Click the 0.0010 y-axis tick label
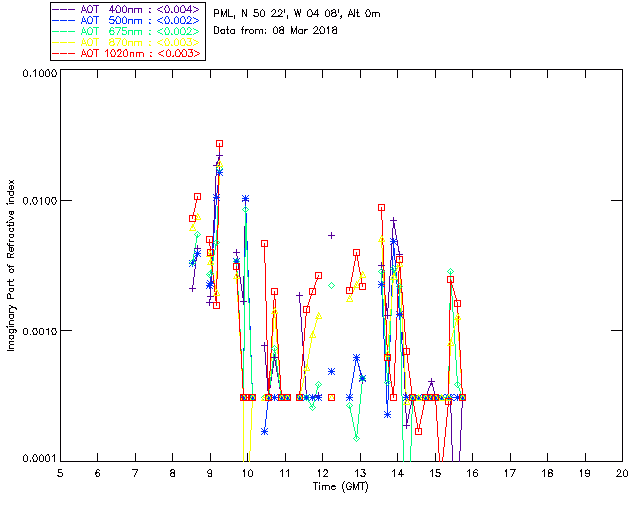Viewport: 640px width, 512px height. pos(38,331)
